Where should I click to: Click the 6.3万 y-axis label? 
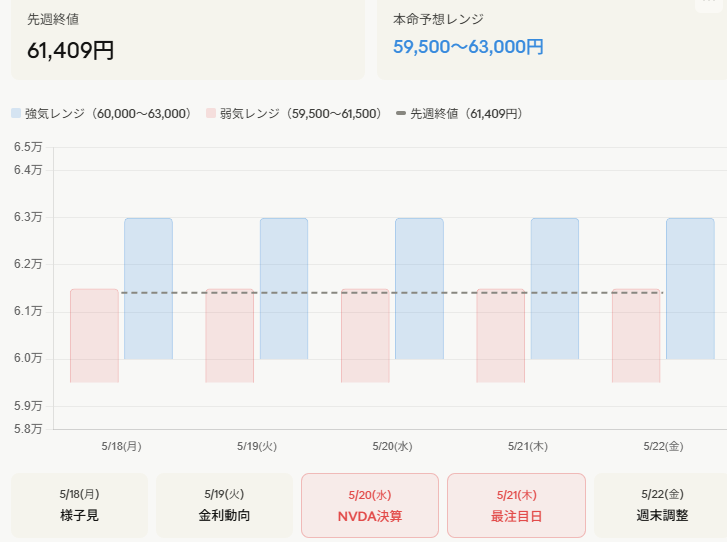pyautogui.click(x=28, y=217)
